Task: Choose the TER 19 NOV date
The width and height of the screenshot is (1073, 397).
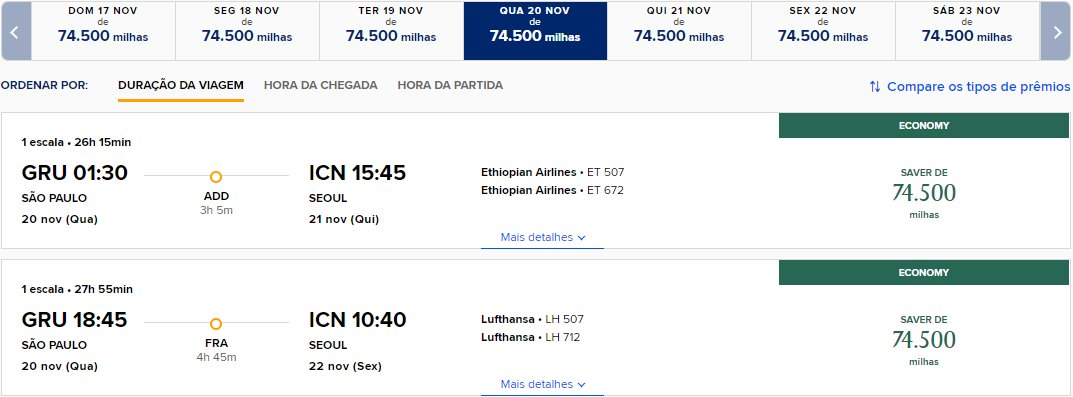Action: click(391, 31)
